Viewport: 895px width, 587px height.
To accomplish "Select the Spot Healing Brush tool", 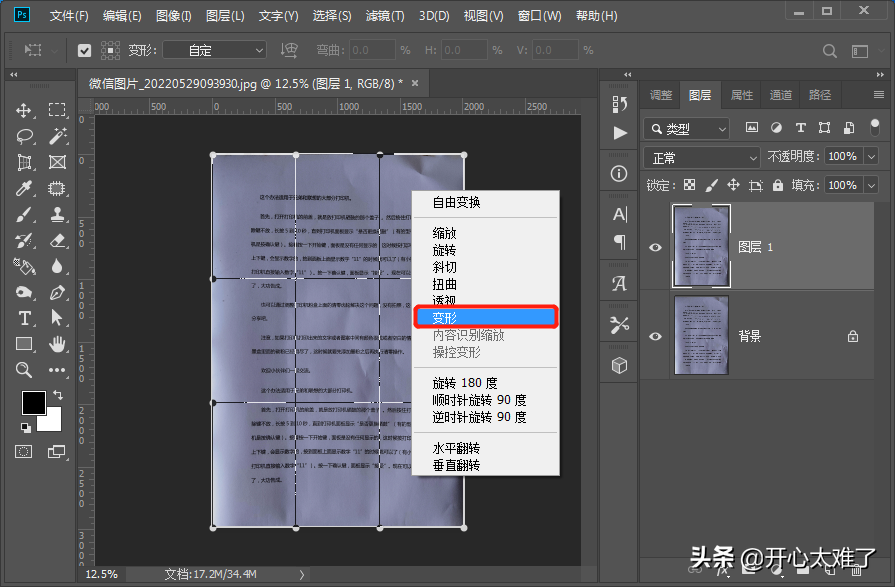I will (x=57, y=188).
